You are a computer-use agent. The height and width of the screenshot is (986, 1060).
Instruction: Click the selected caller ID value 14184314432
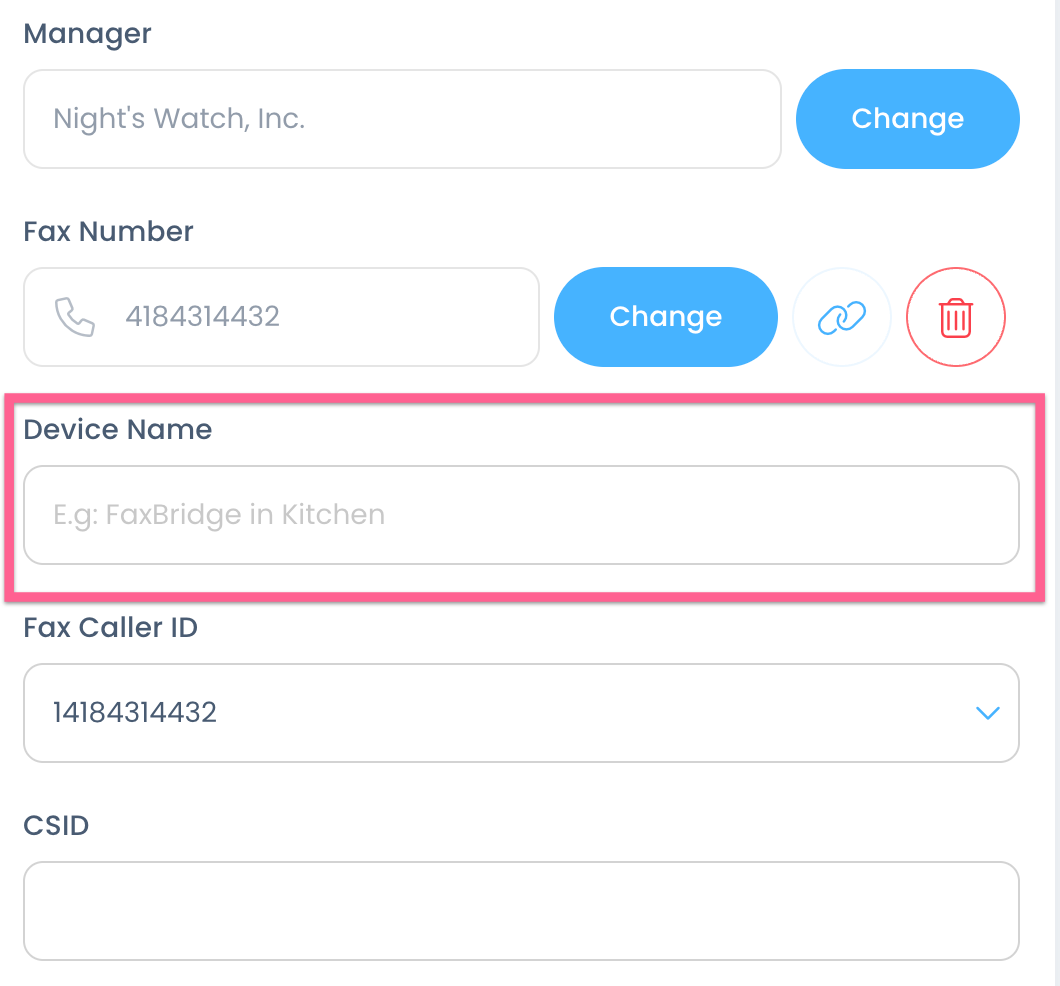tap(135, 713)
